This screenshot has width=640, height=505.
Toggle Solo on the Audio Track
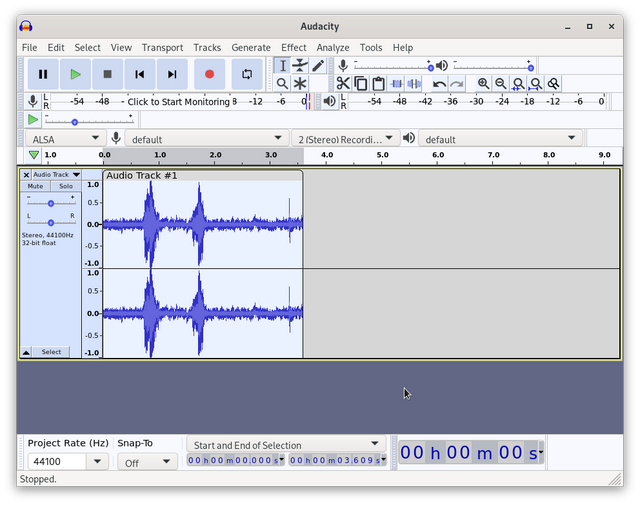(66, 186)
